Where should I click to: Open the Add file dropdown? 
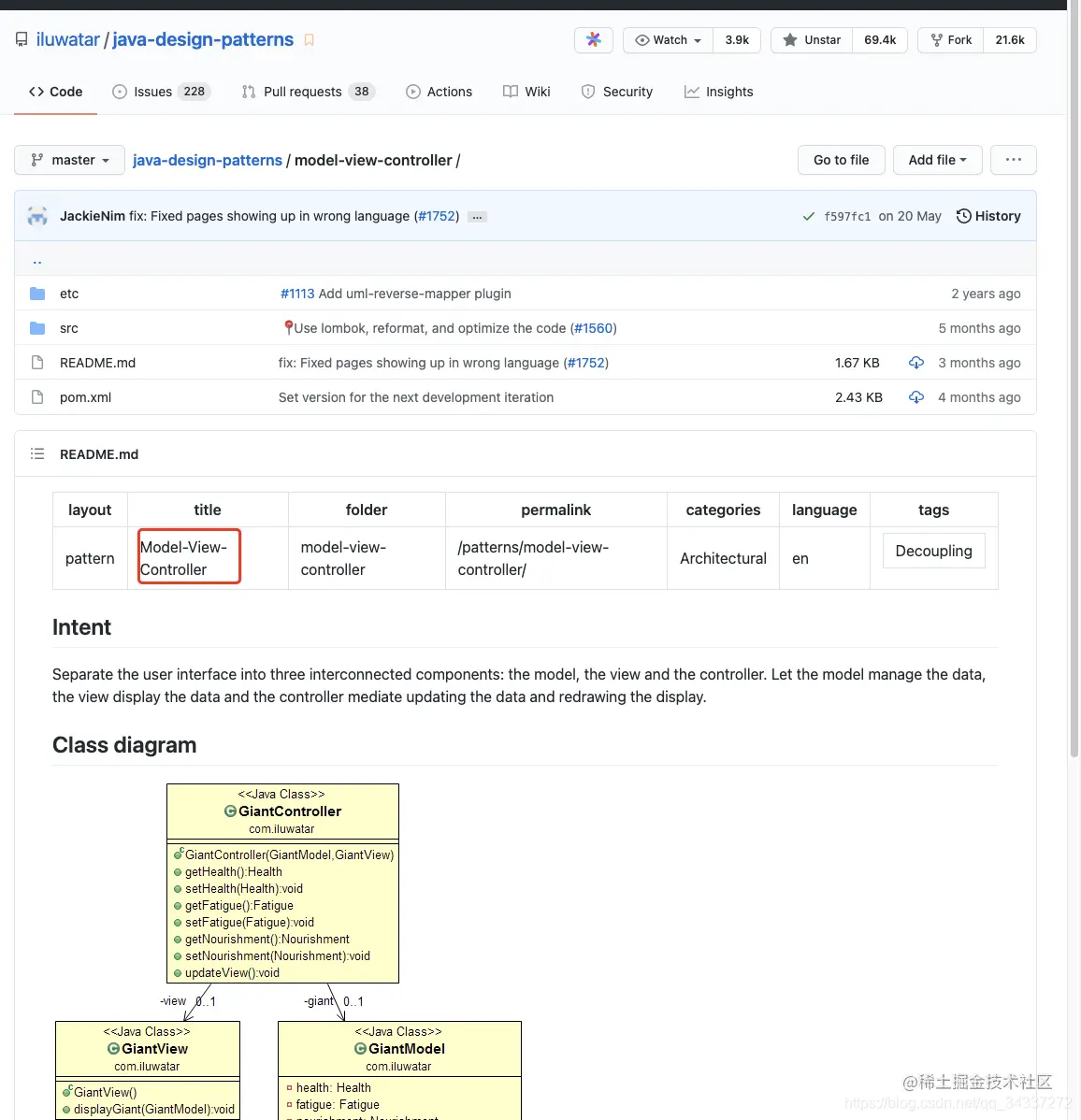pos(937,160)
